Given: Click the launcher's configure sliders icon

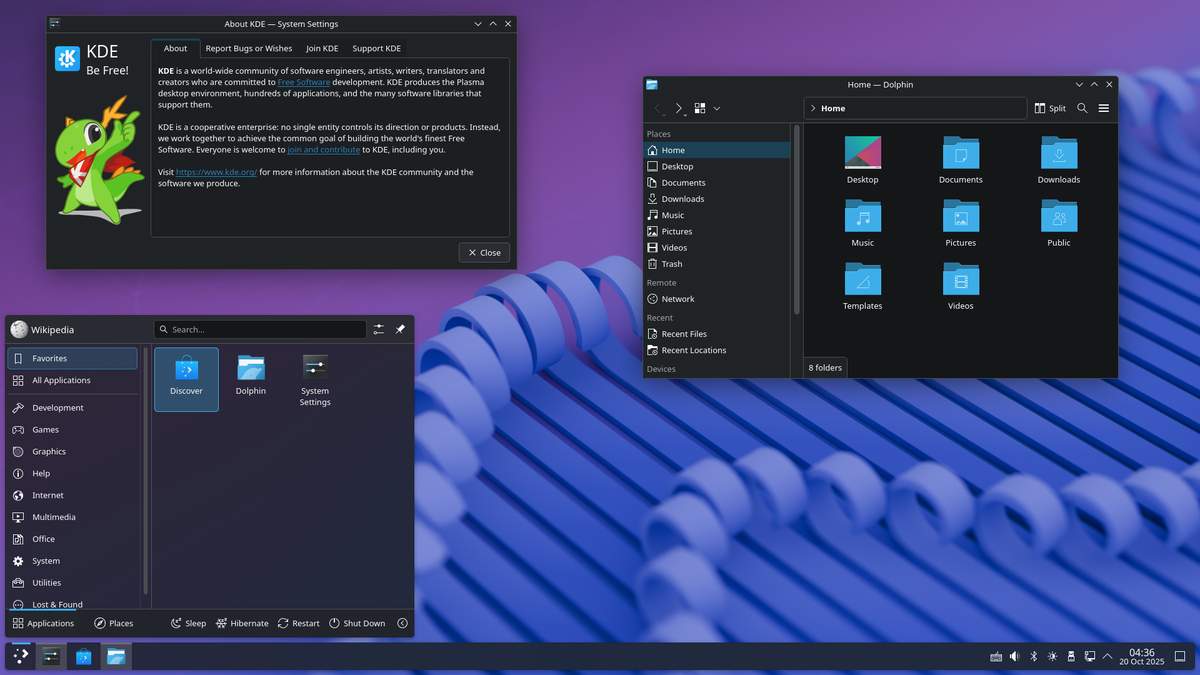Looking at the screenshot, I should [x=379, y=329].
